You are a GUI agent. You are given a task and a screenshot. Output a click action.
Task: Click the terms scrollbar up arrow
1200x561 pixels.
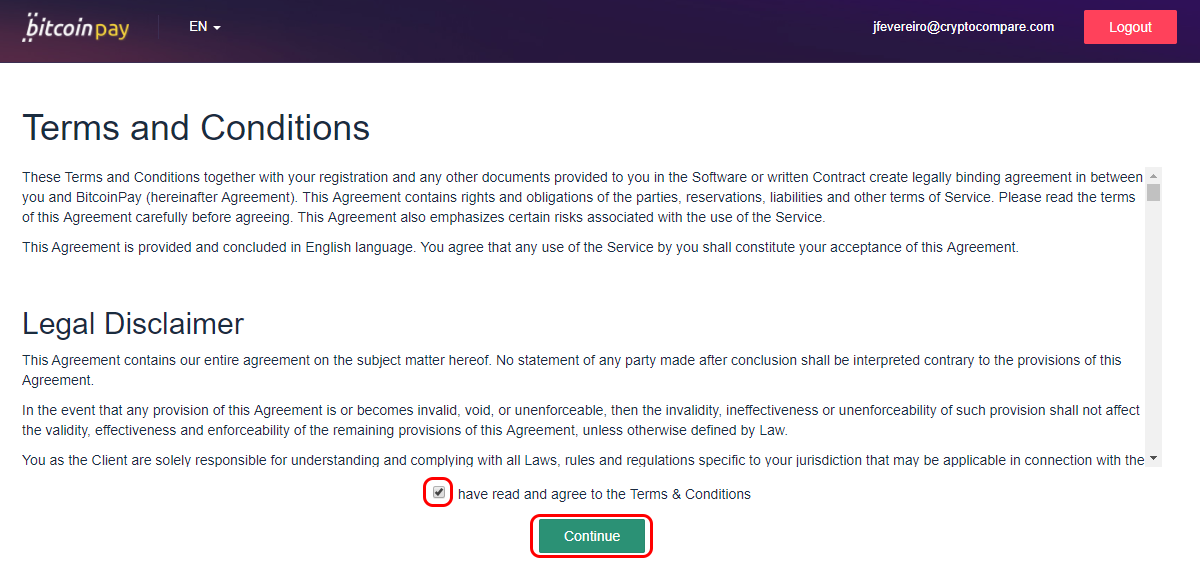click(1154, 174)
